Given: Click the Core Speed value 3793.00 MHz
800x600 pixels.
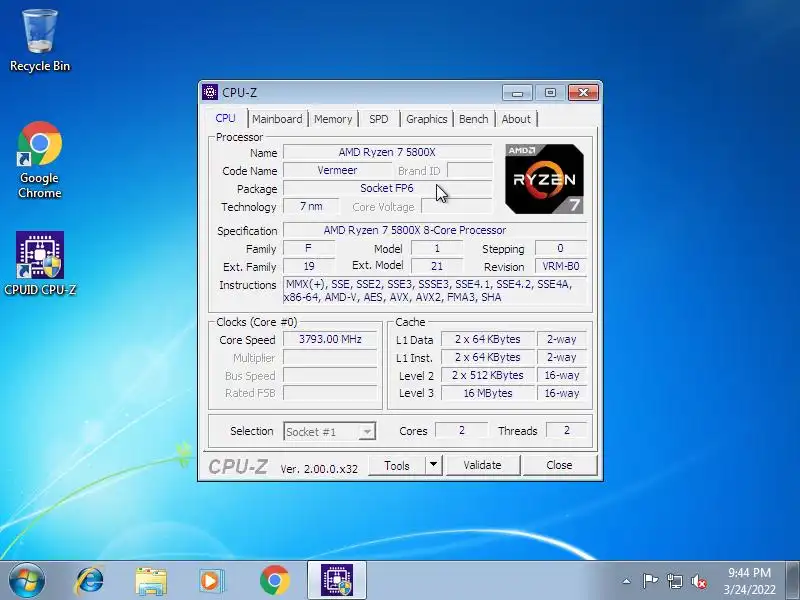Looking at the screenshot, I should click(330, 339).
